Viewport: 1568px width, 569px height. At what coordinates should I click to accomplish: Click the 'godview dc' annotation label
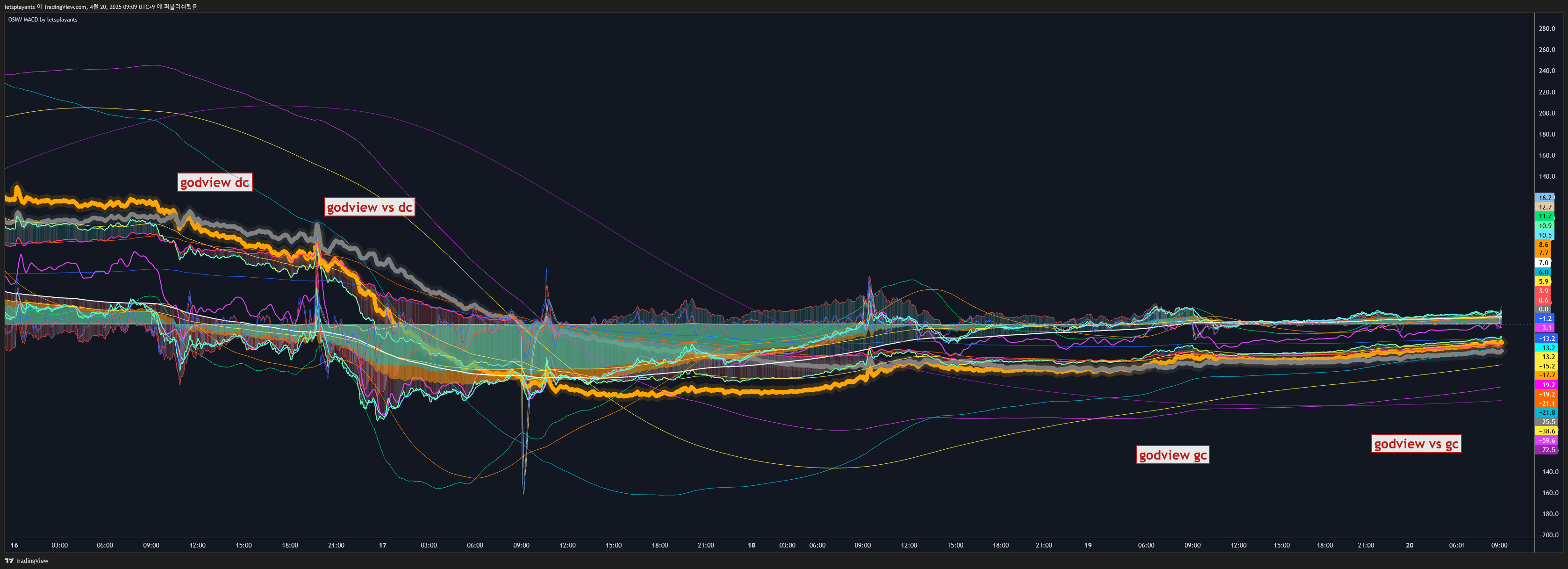pos(214,182)
